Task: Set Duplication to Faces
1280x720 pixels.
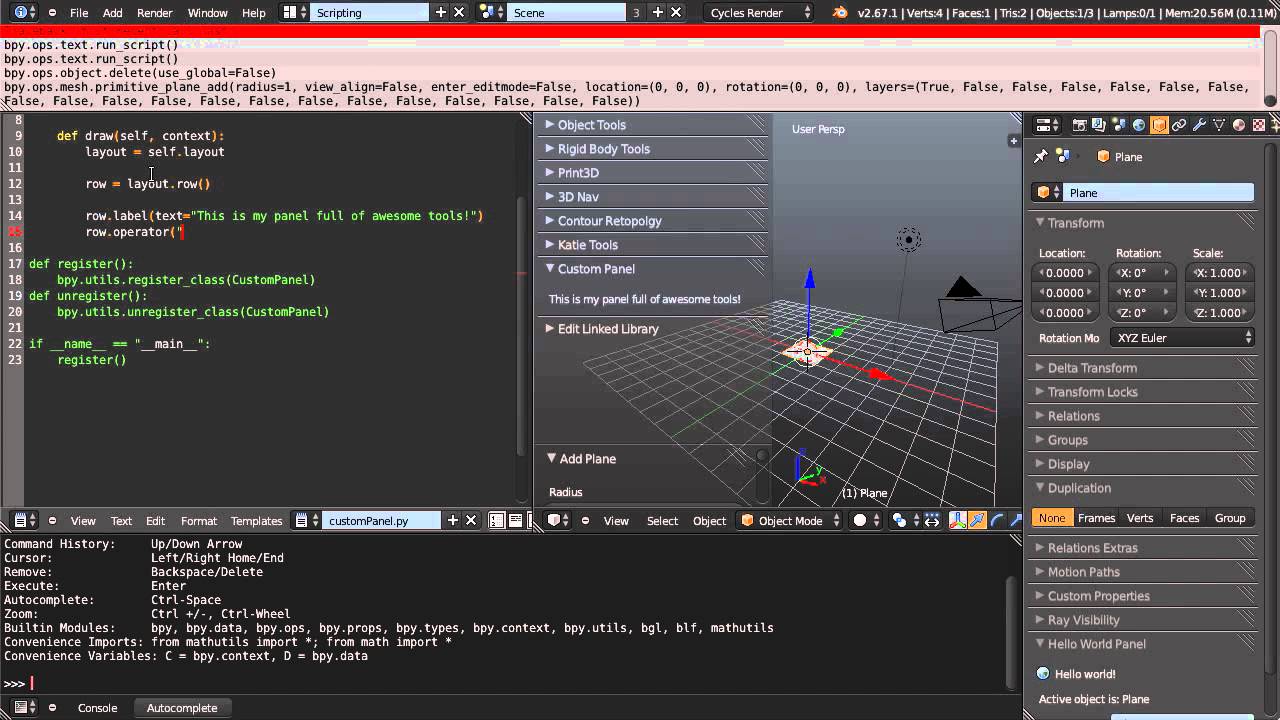Action: pos(1184,518)
